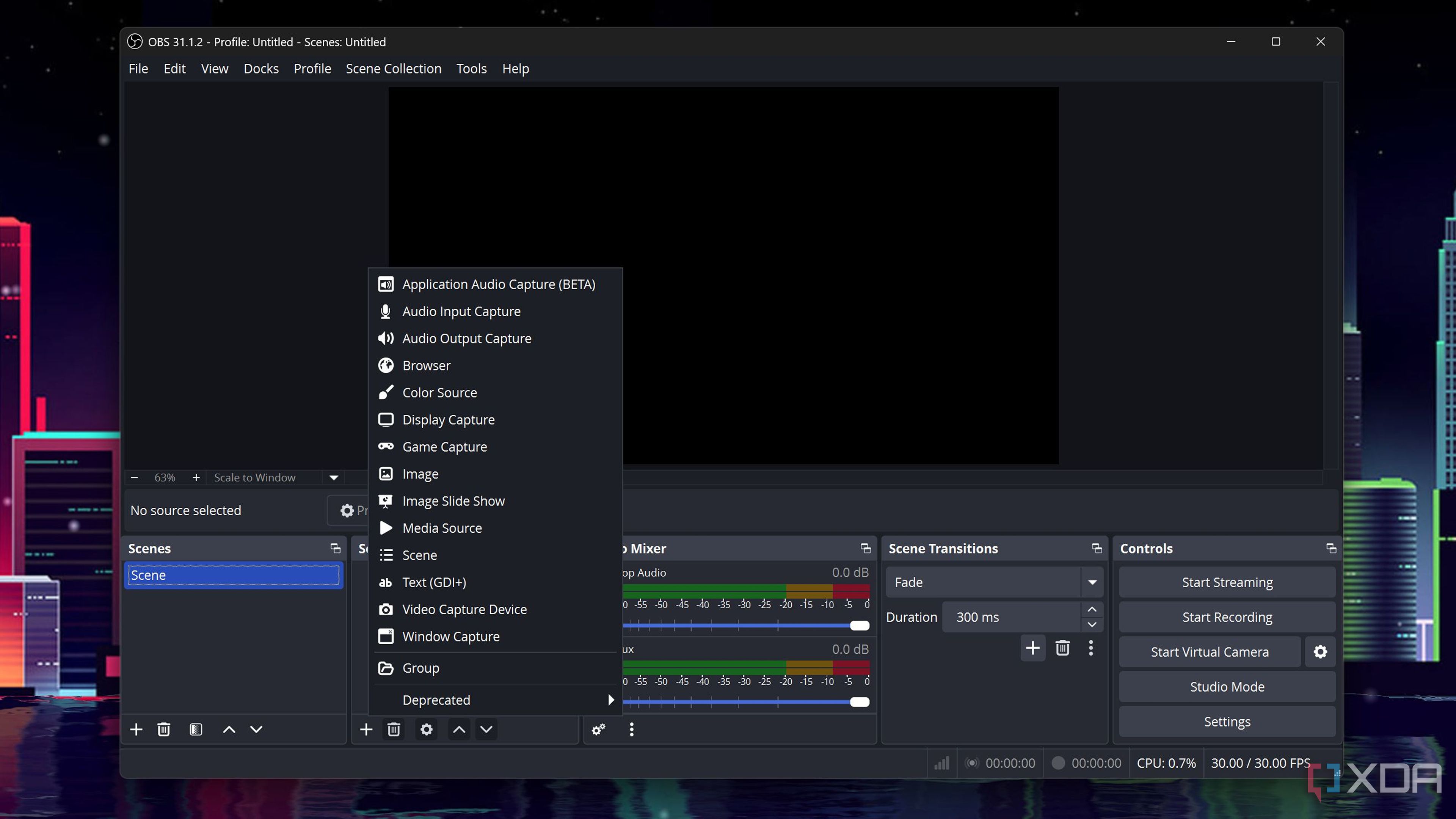Image resolution: width=1456 pixels, height=819 pixels.
Task: Open scene filters icon in Scenes panel
Action: point(196,729)
